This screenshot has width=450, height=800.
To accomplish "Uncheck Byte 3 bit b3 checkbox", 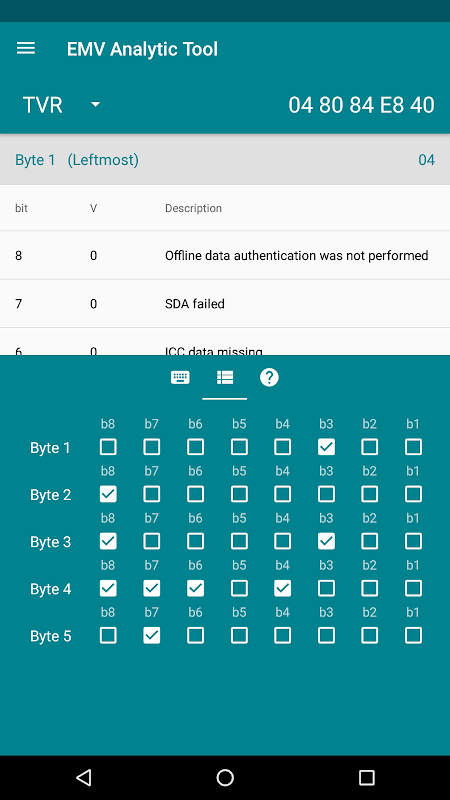I will pyautogui.click(x=326, y=541).
